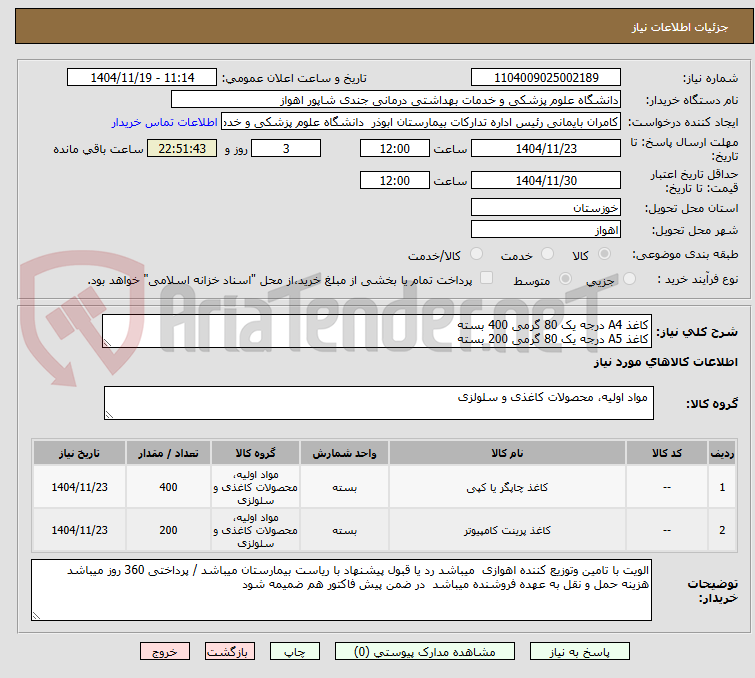Image resolution: width=755 pixels, height=678 pixels.
Task: Click the شرح کلی نیاز description text area
Action: click(x=377, y=331)
